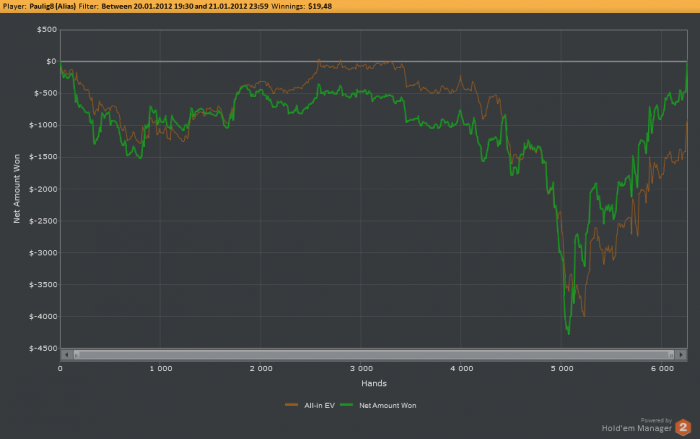
Task: Click the orange line's lowest point near $-4000
Action: (584, 315)
